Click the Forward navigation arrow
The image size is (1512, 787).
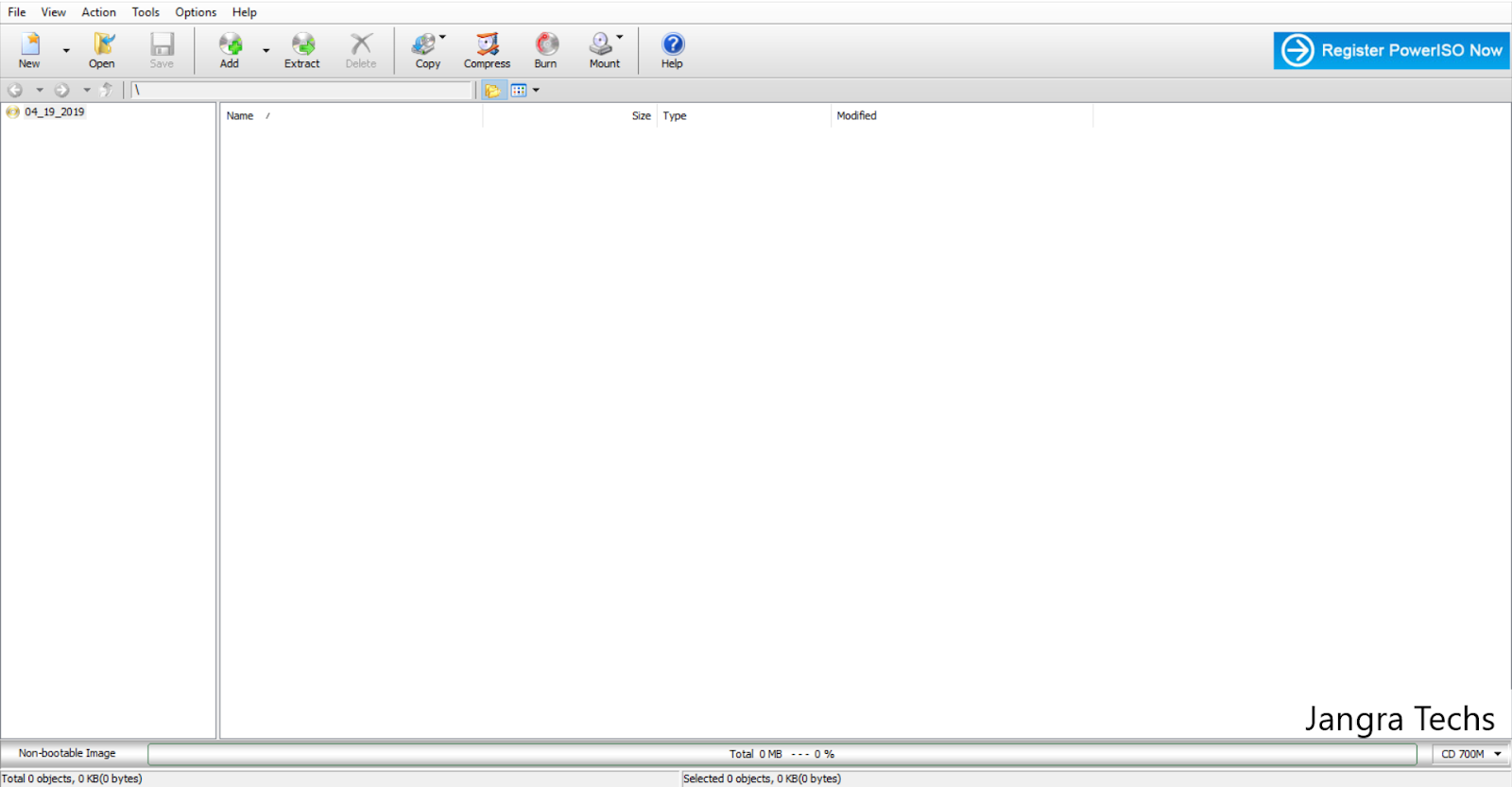point(62,90)
